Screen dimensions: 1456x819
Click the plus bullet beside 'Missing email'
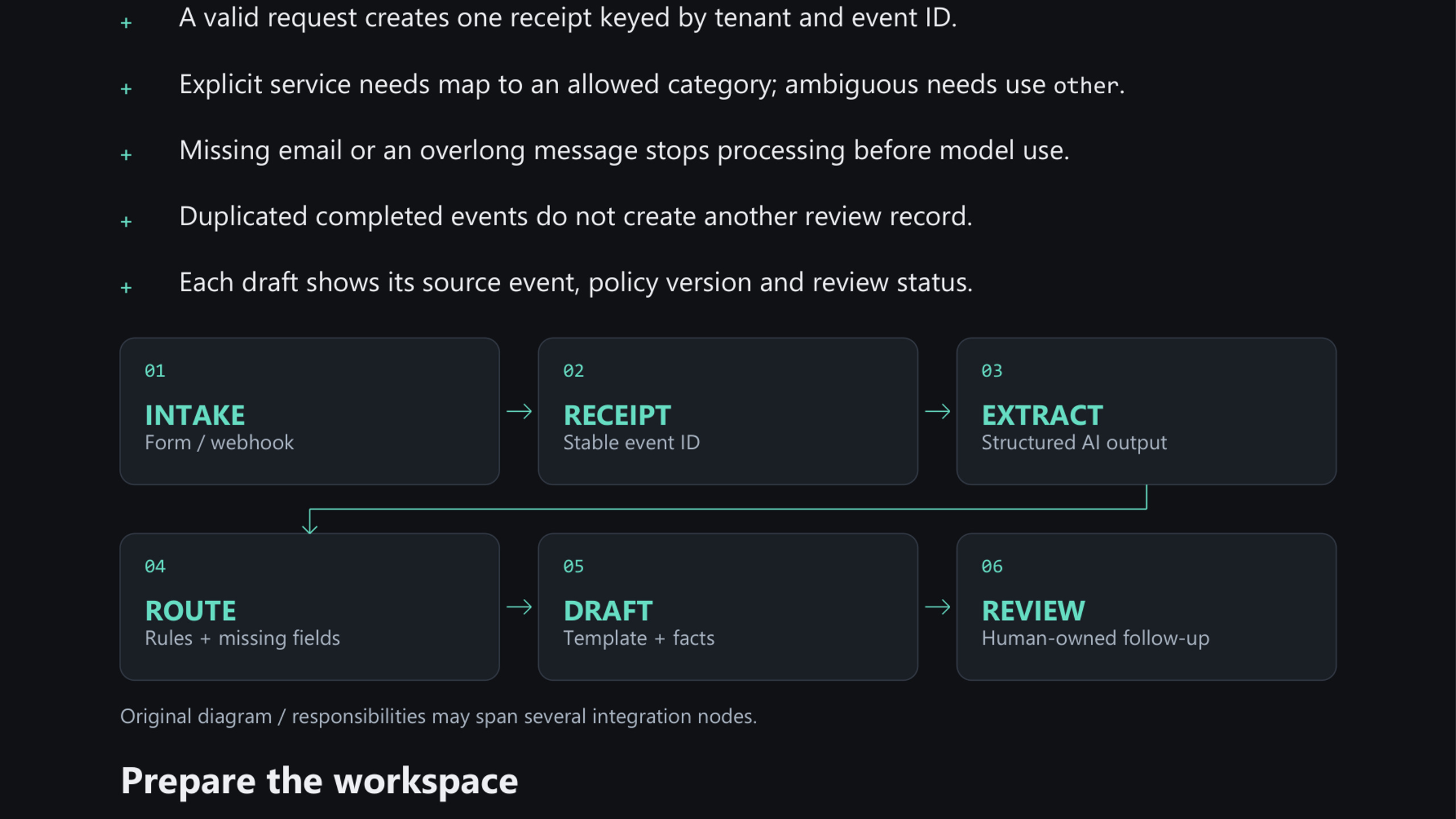126,155
